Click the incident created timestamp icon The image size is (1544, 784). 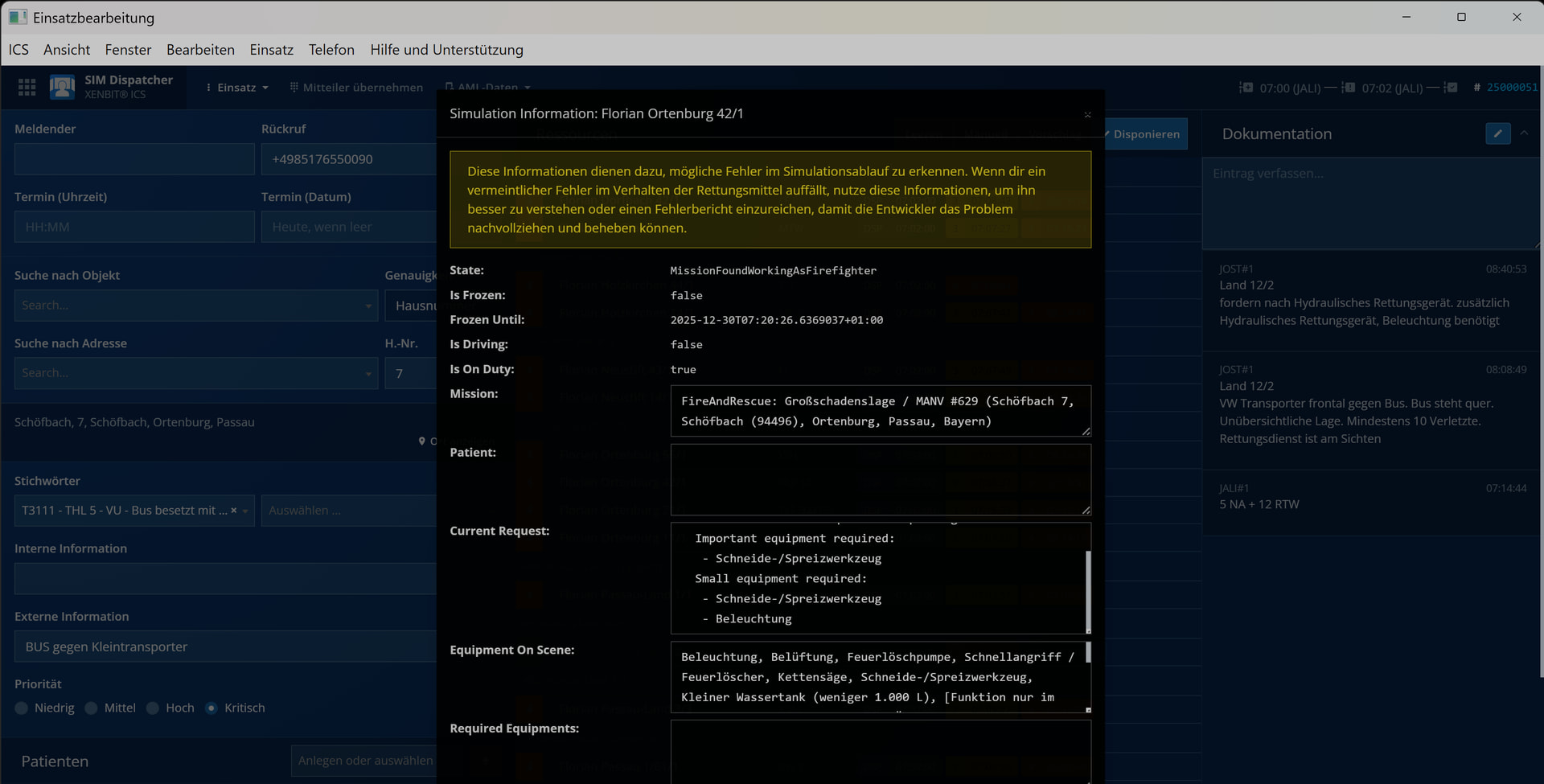point(1246,88)
